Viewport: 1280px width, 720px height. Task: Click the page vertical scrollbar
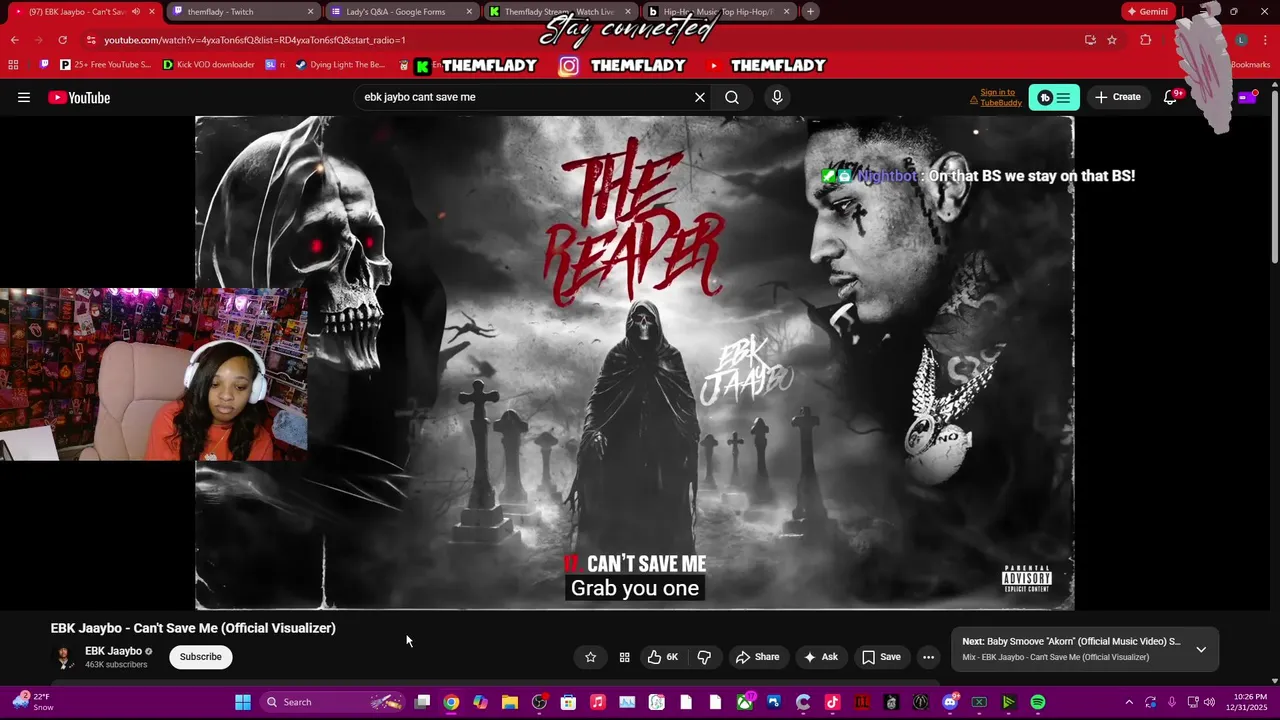(x=1274, y=175)
